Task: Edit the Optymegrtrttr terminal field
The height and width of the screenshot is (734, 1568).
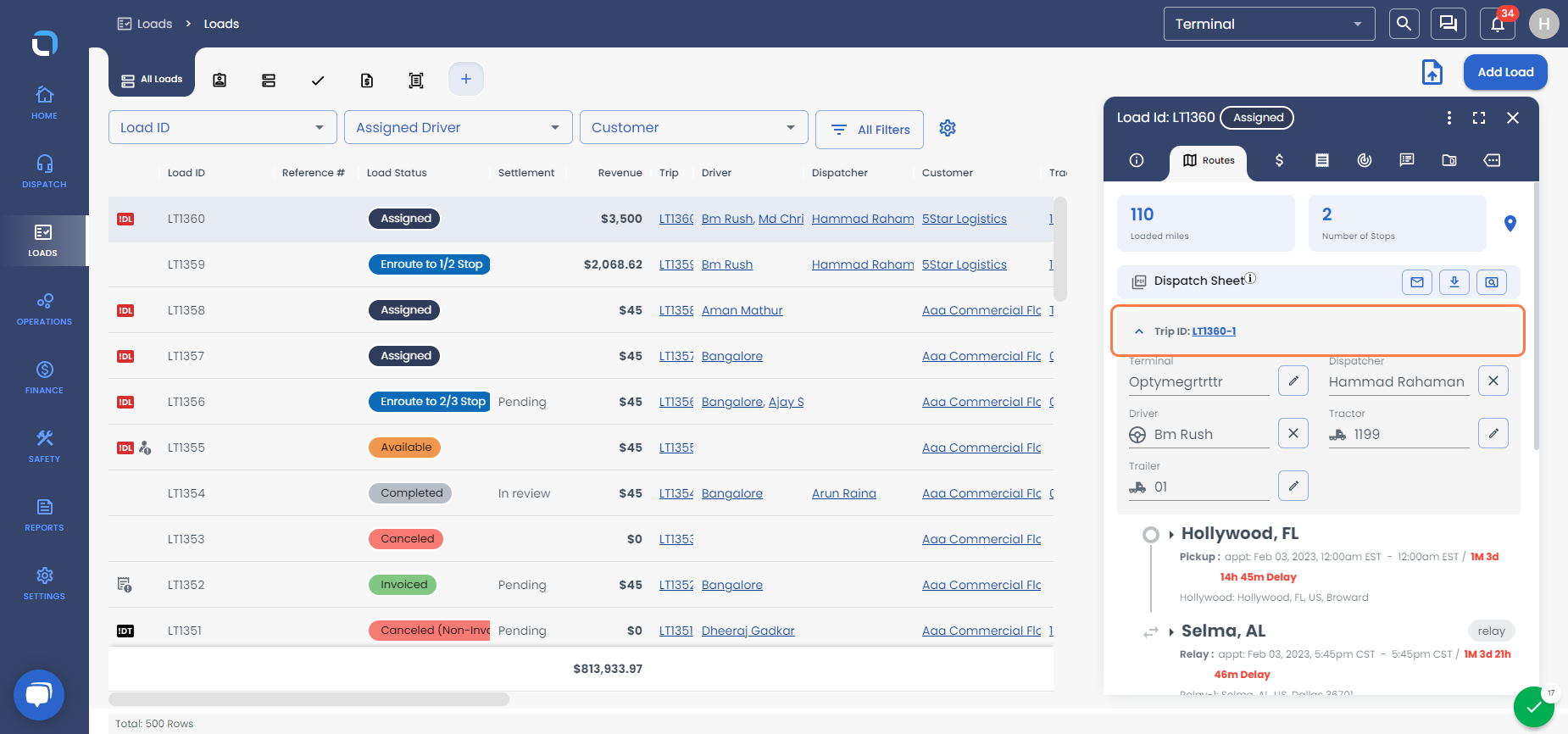Action: (1293, 381)
